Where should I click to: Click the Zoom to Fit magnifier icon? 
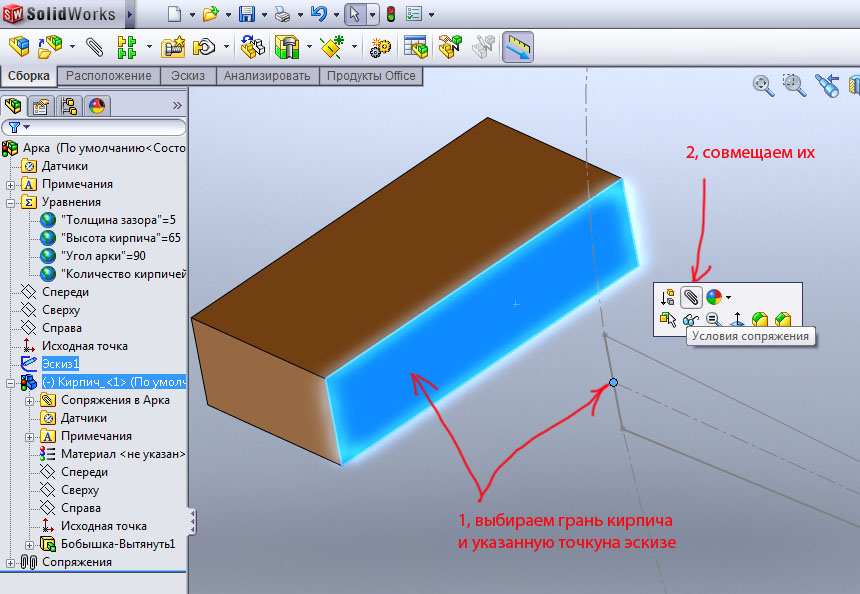pyautogui.click(x=763, y=85)
